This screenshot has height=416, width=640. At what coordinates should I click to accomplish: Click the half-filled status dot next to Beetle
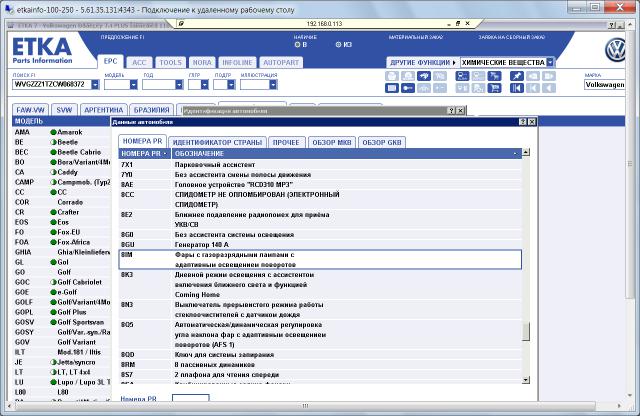tap(53, 142)
